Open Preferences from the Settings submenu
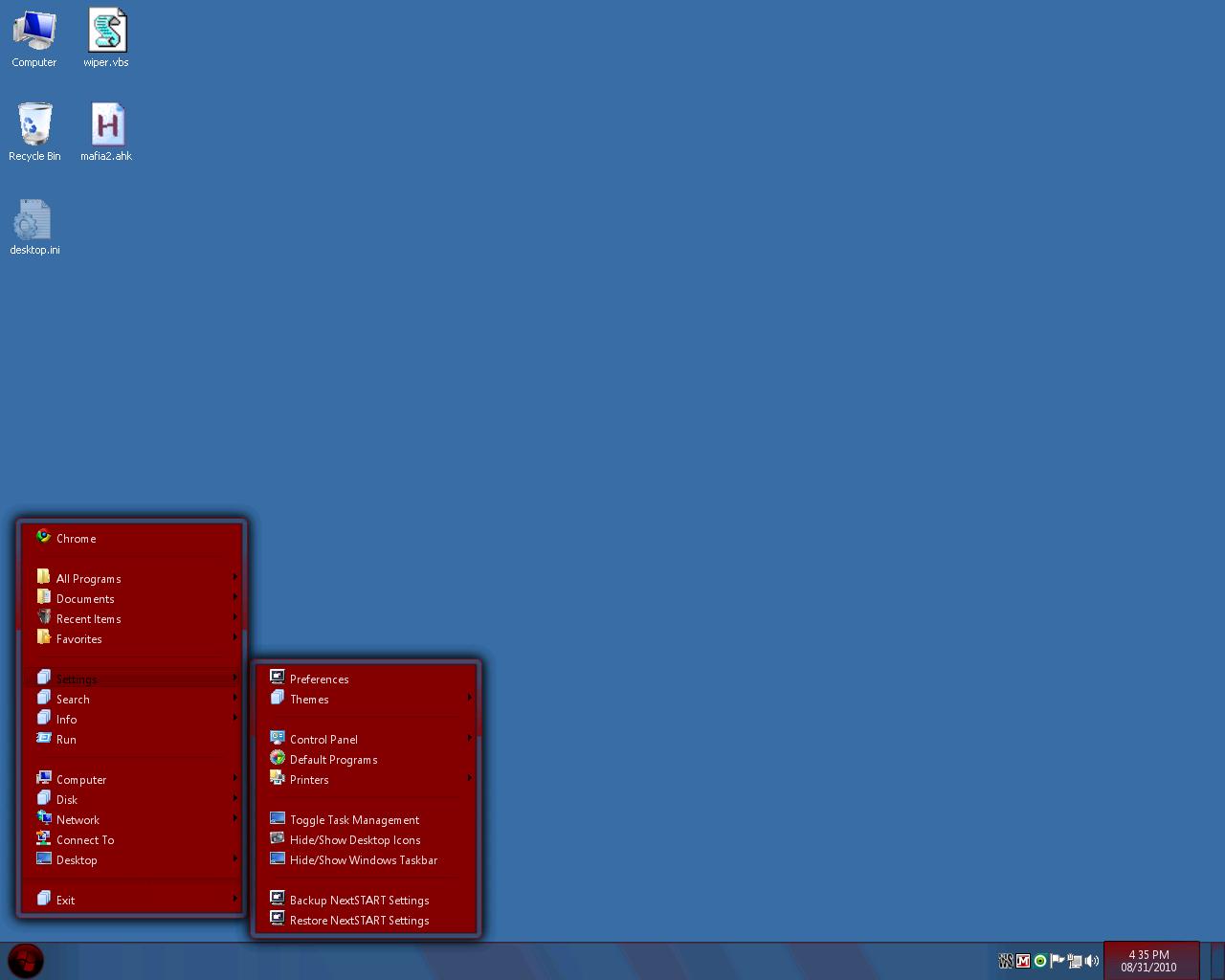 [319, 679]
